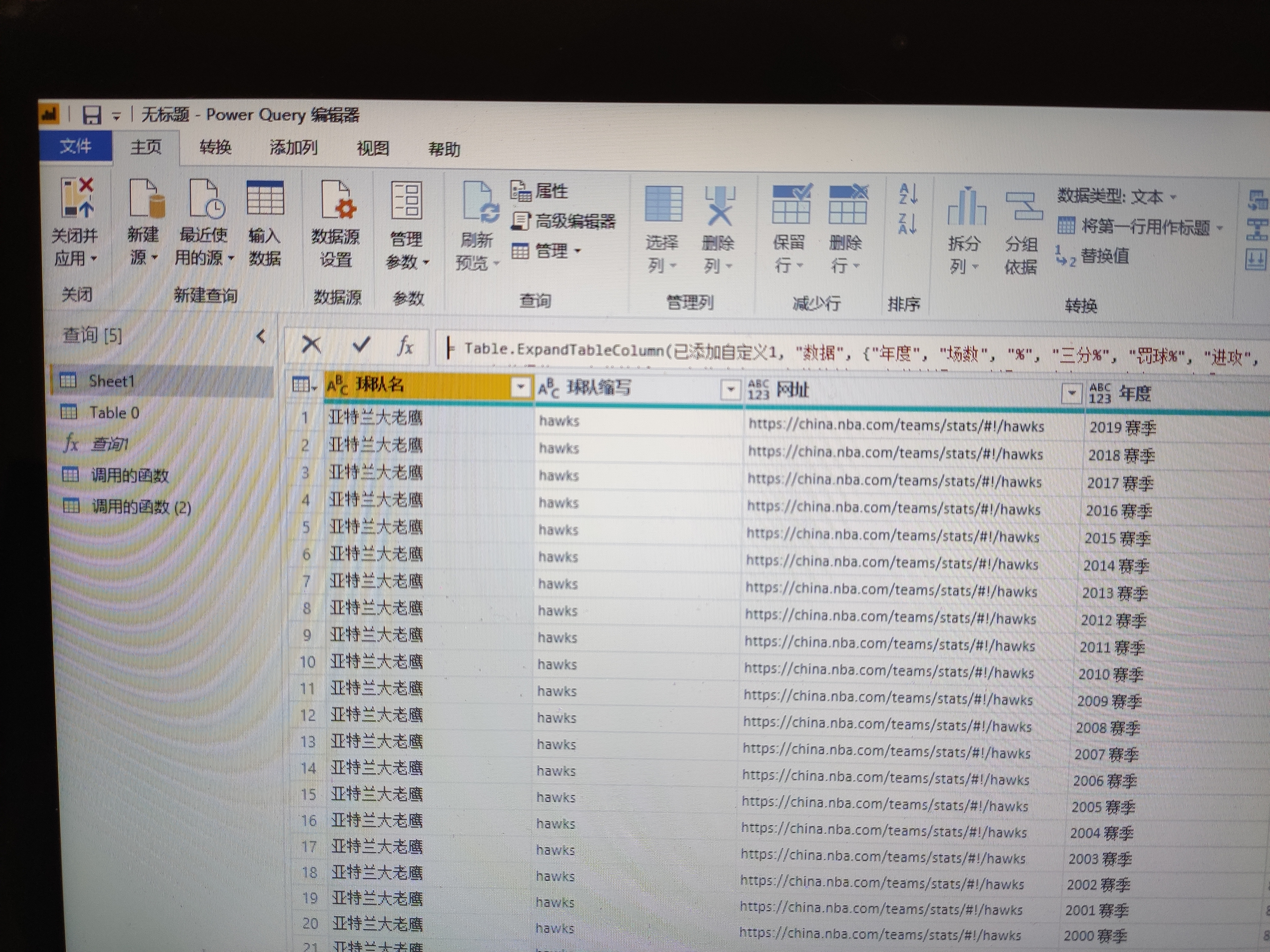Click the 保留行 (Keep Rows) icon
1270x952 pixels.
pos(791,204)
